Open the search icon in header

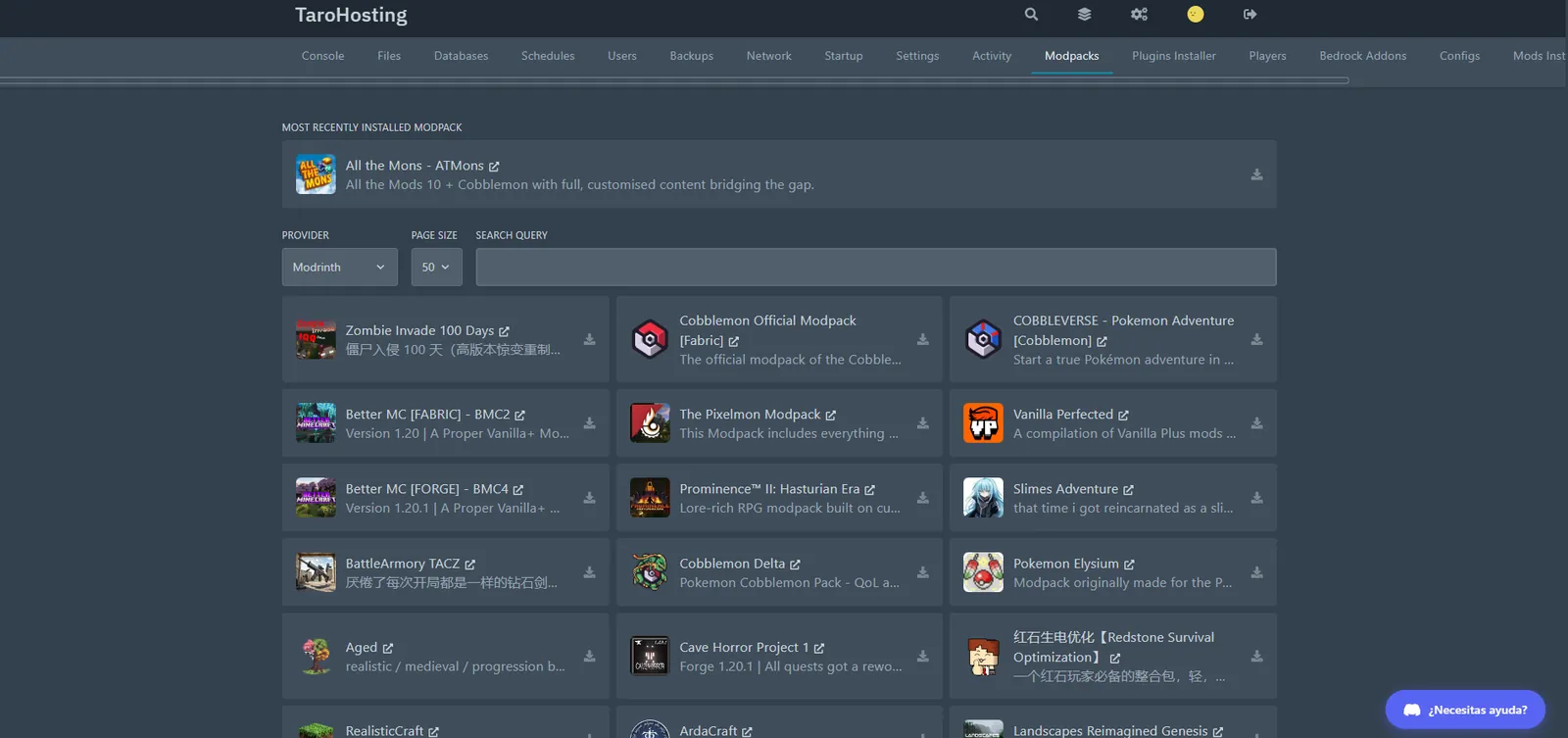[x=1031, y=15]
